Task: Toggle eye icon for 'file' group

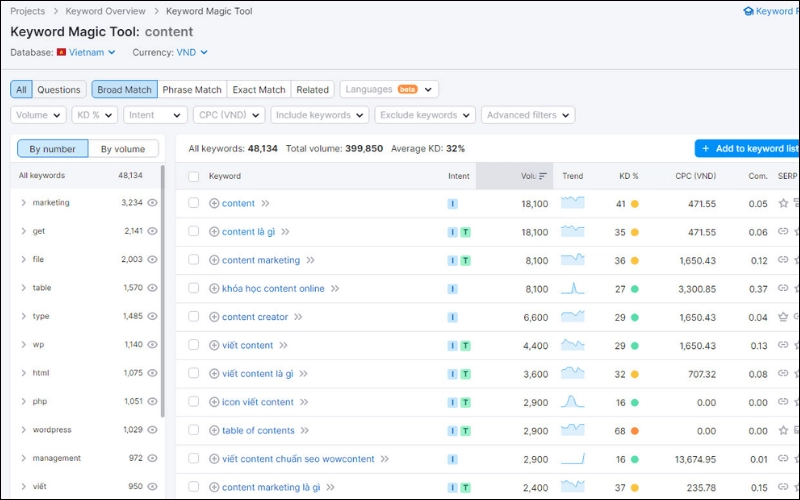Action: coord(152,259)
